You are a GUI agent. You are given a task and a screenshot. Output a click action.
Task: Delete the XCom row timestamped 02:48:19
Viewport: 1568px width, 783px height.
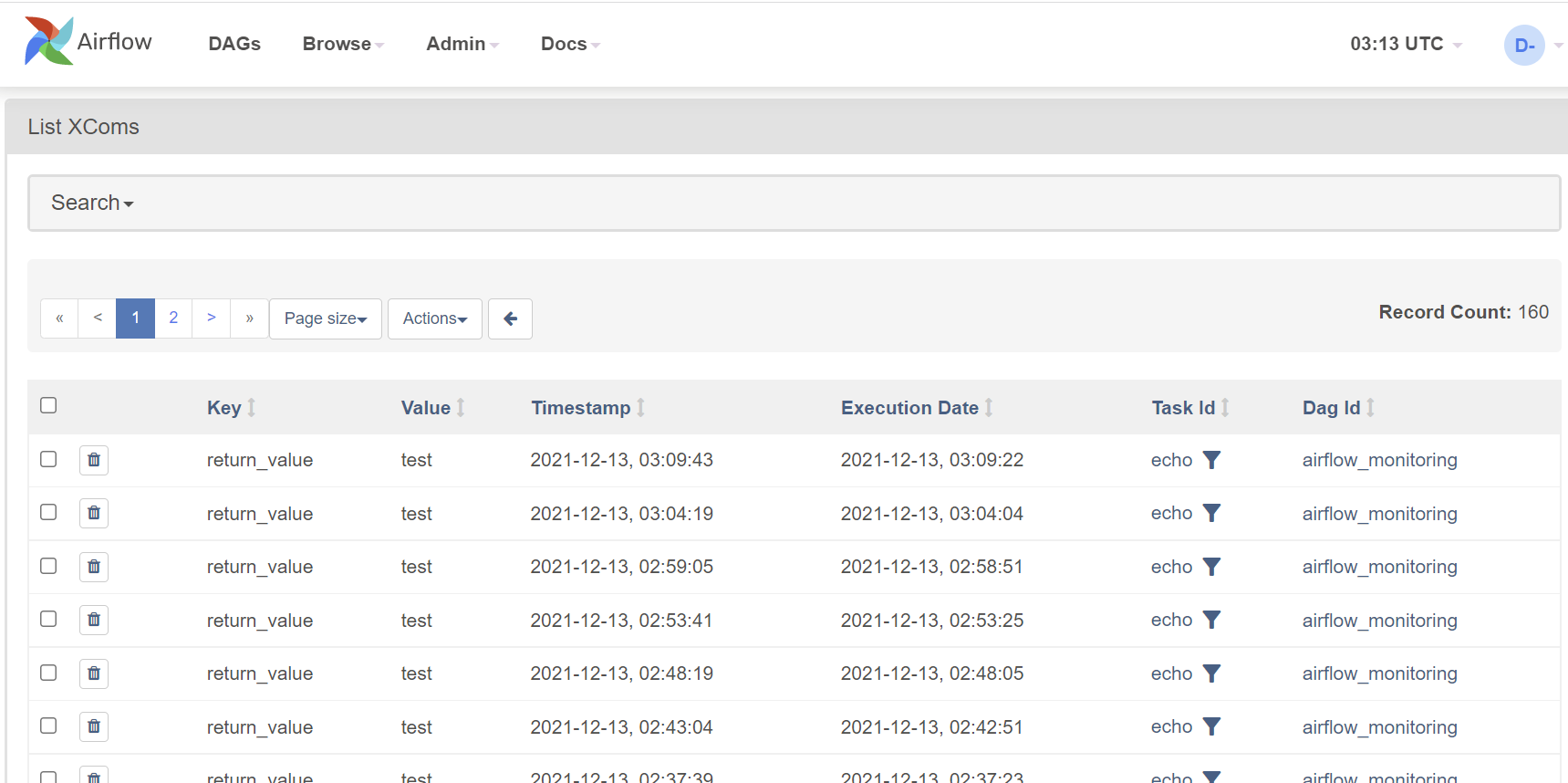pyautogui.click(x=94, y=673)
